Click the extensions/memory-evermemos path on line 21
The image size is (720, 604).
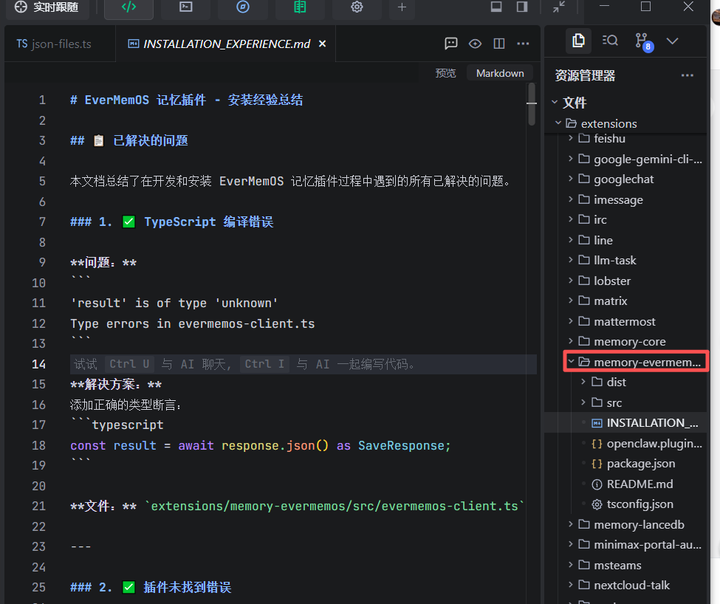click(x=335, y=506)
